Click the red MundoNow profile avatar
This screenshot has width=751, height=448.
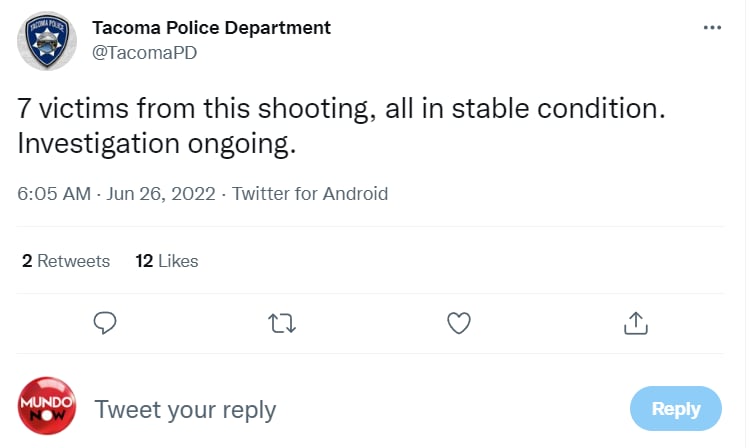47,405
